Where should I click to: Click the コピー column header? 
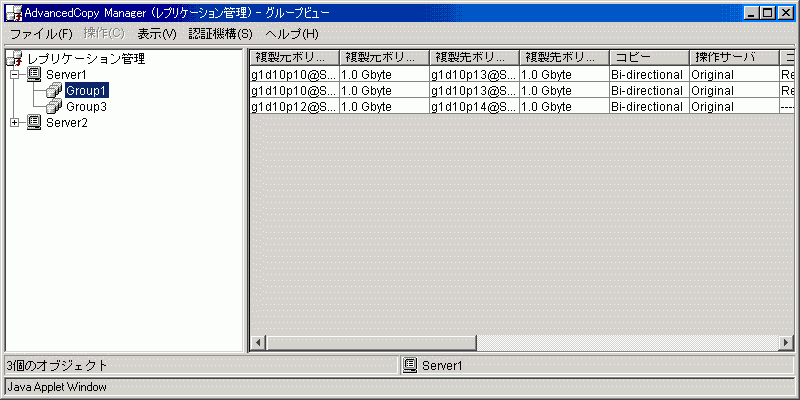point(649,57)
